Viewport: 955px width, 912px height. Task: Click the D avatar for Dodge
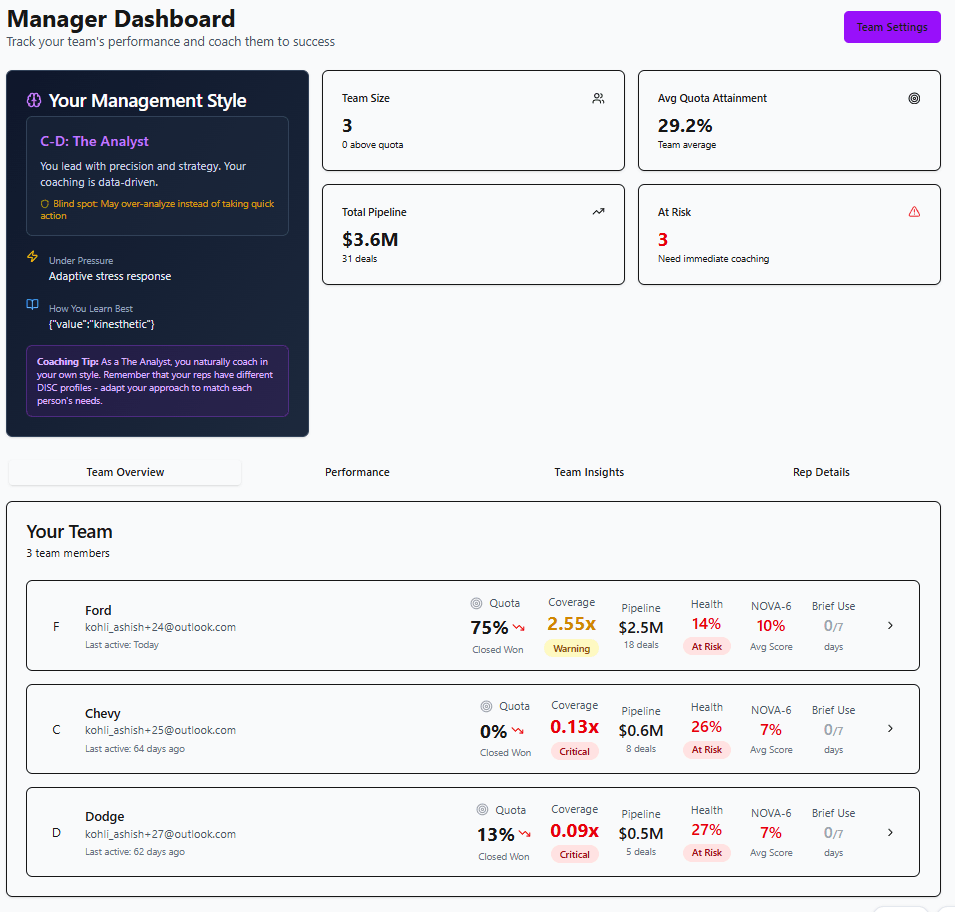[56, 833]
